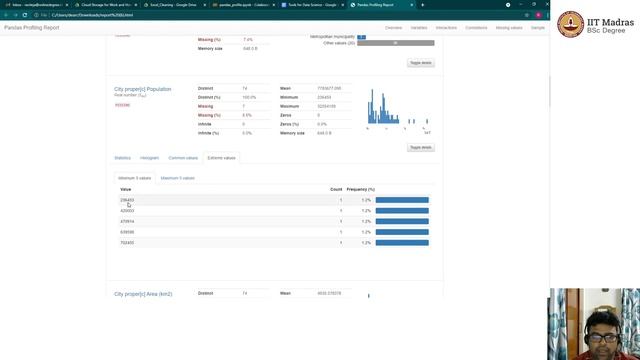The width and height of the screenshot is (640, 360).
Task: Bookmark this page with the star icon
Action: (x=527, y=15)
